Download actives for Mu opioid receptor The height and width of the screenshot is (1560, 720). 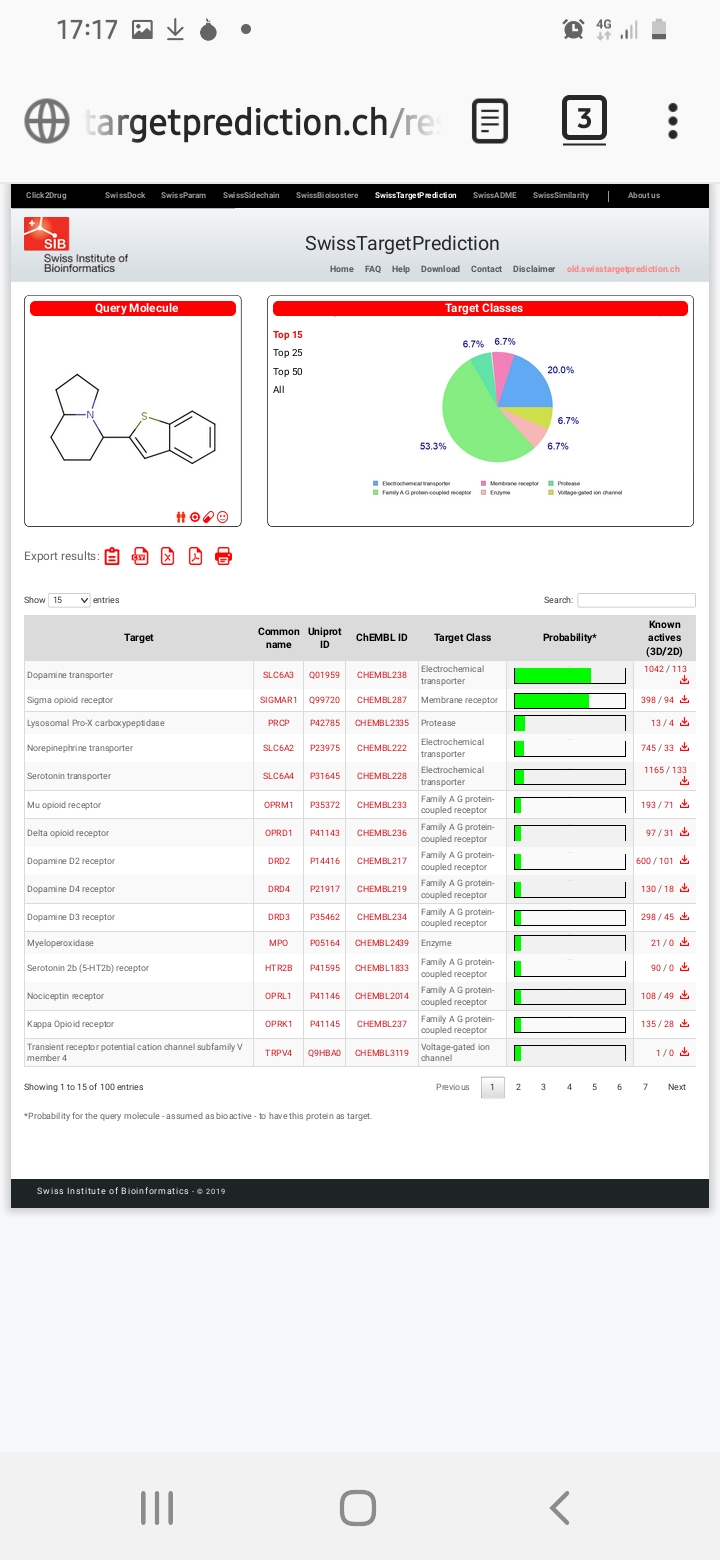pyautogui.click(x=684, y=804)
